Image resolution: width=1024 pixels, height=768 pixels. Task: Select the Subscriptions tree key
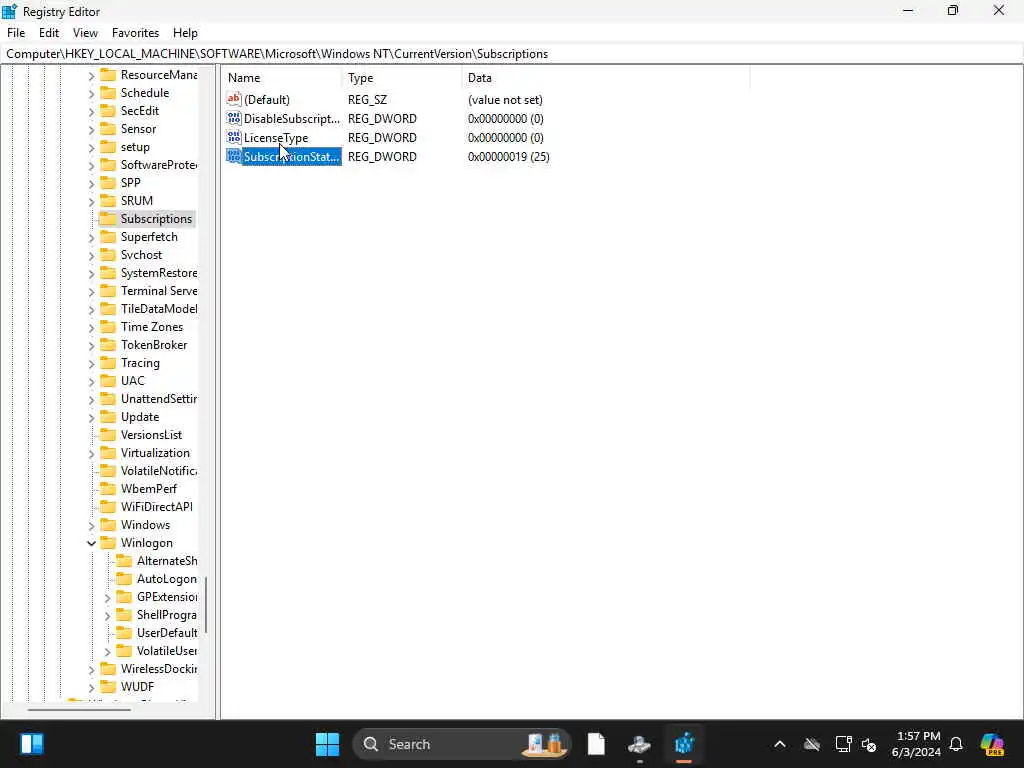[x=156, y=219]
